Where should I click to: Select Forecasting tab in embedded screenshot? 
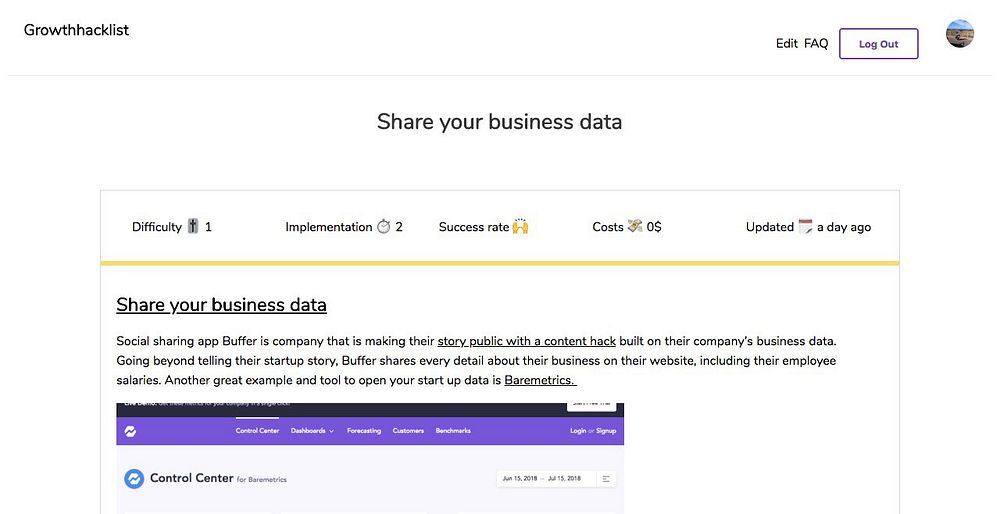point(364,431)
